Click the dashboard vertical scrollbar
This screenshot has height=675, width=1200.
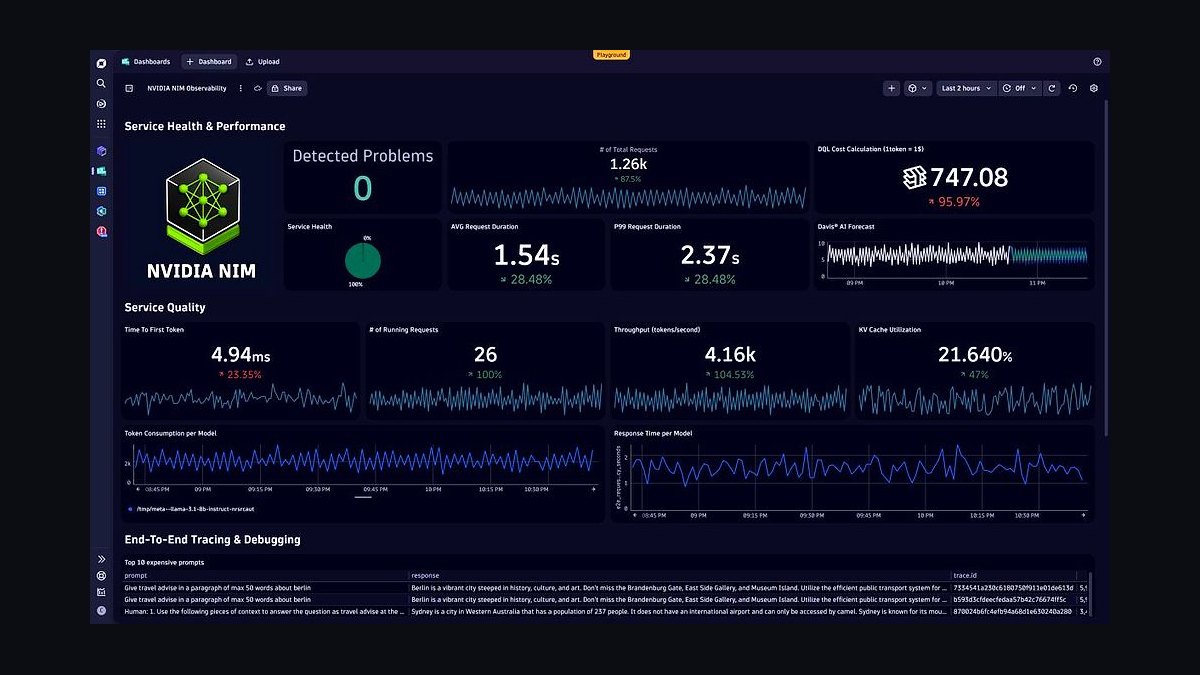click(1106, 268)
